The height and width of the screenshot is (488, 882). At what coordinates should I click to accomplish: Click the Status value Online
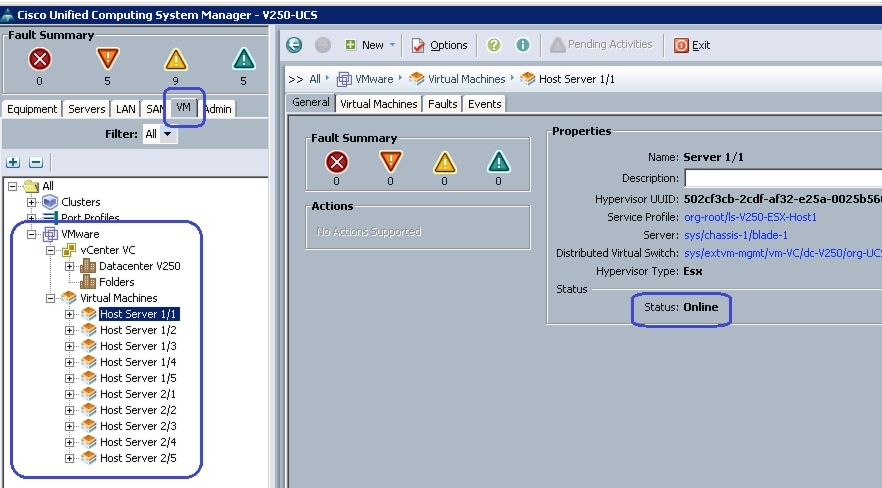(x=701, y=307)
